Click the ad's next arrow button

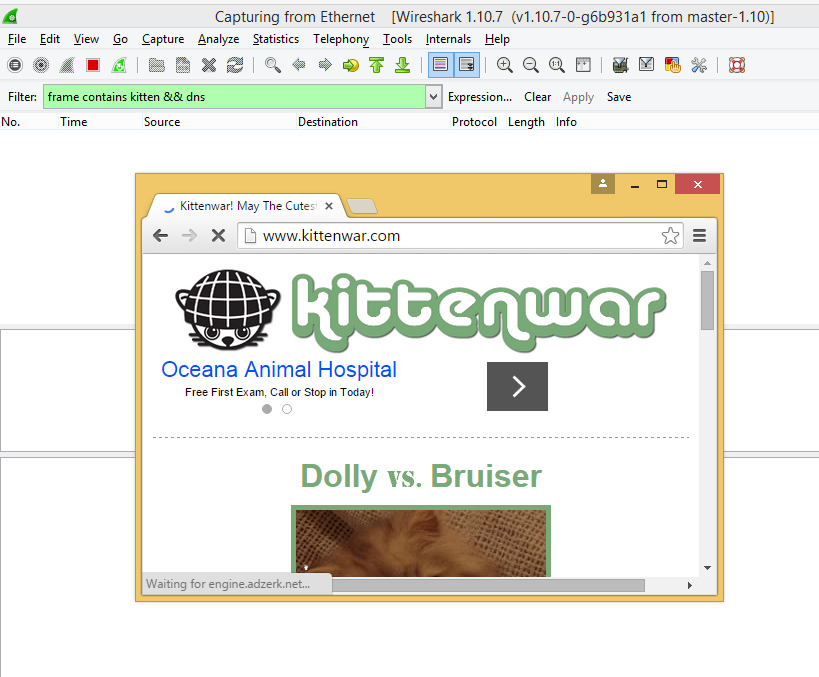click(517, 387)
